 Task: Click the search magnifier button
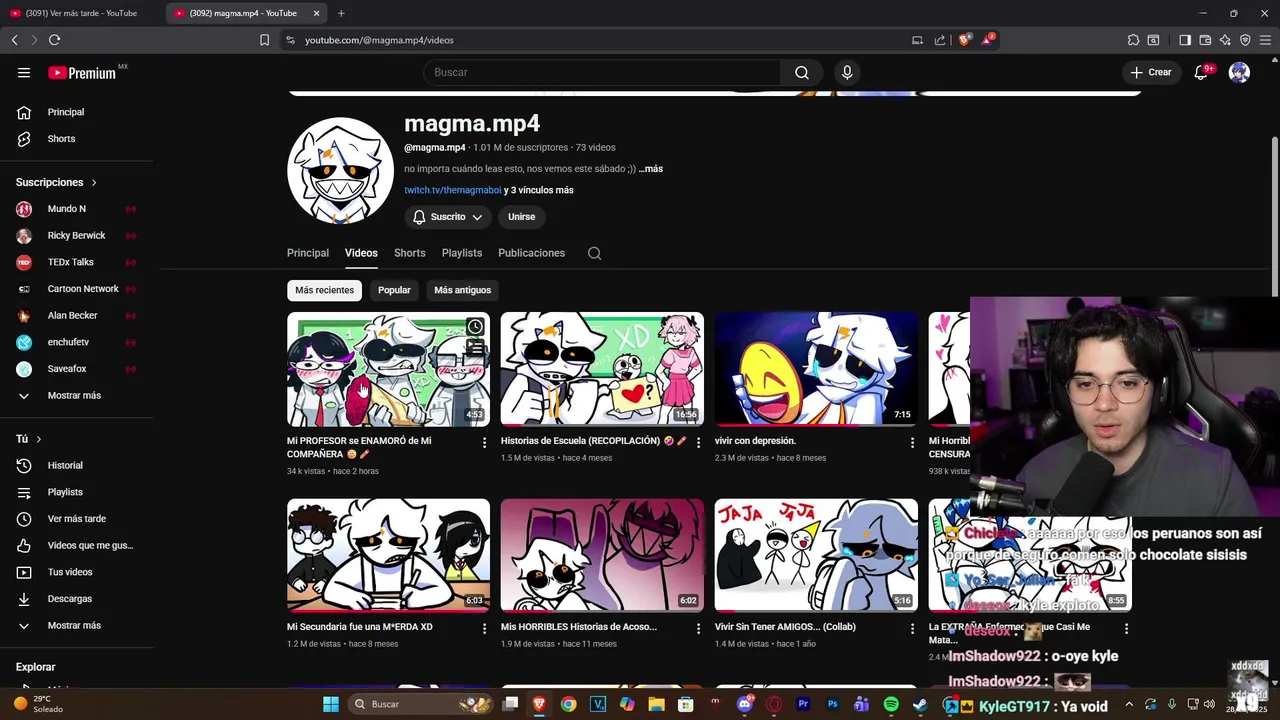[802, 72]
